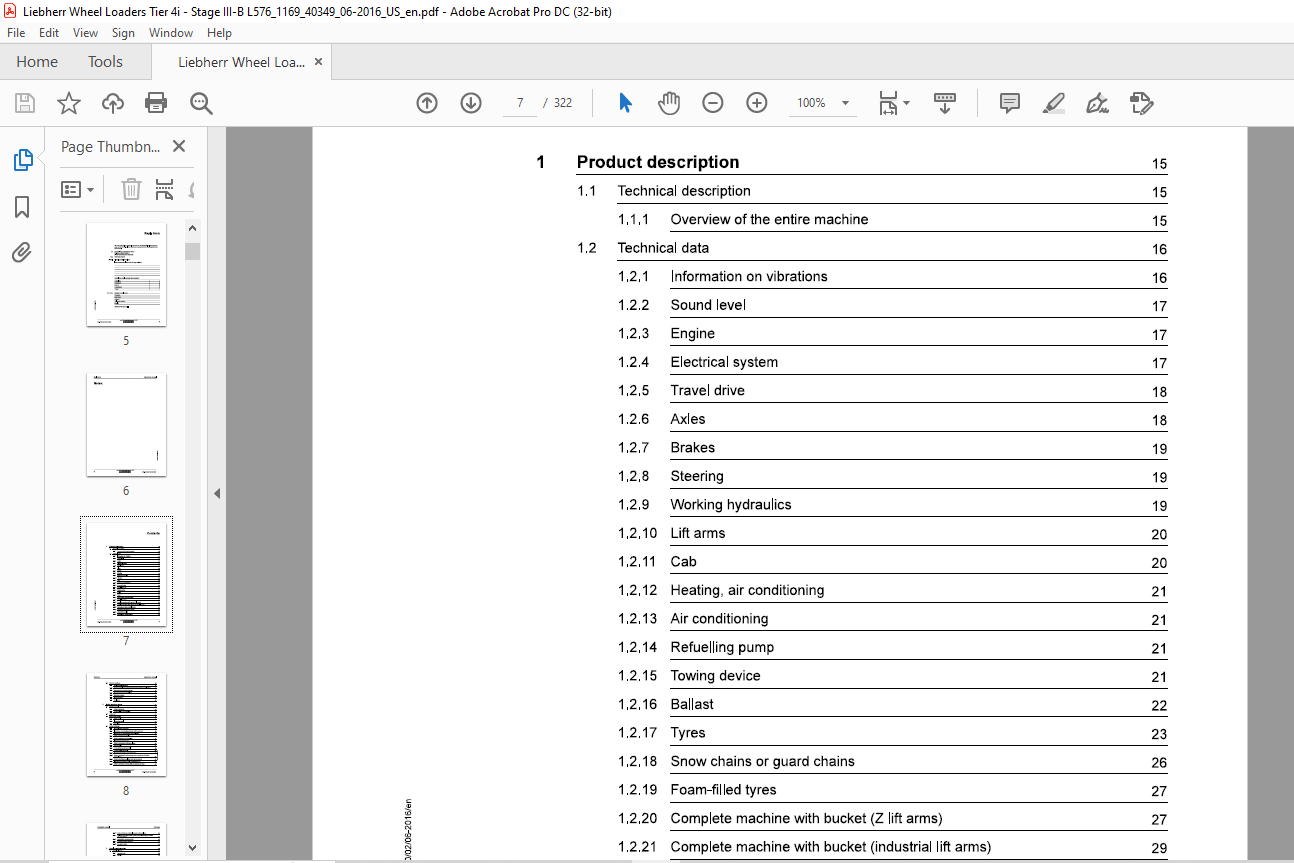1294x863 pixels.
Task: Select page 7 thumbnail
Action: pos(126,575)
